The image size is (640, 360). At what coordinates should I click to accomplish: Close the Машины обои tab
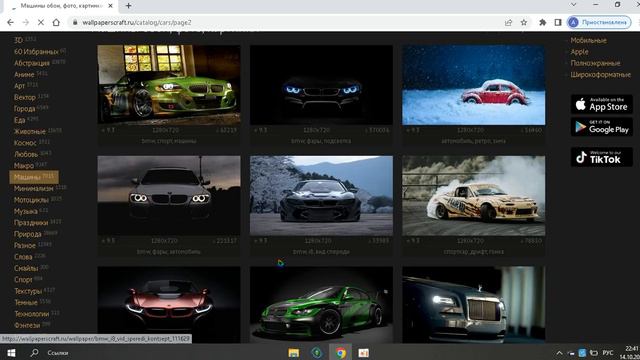coord(111,6)
